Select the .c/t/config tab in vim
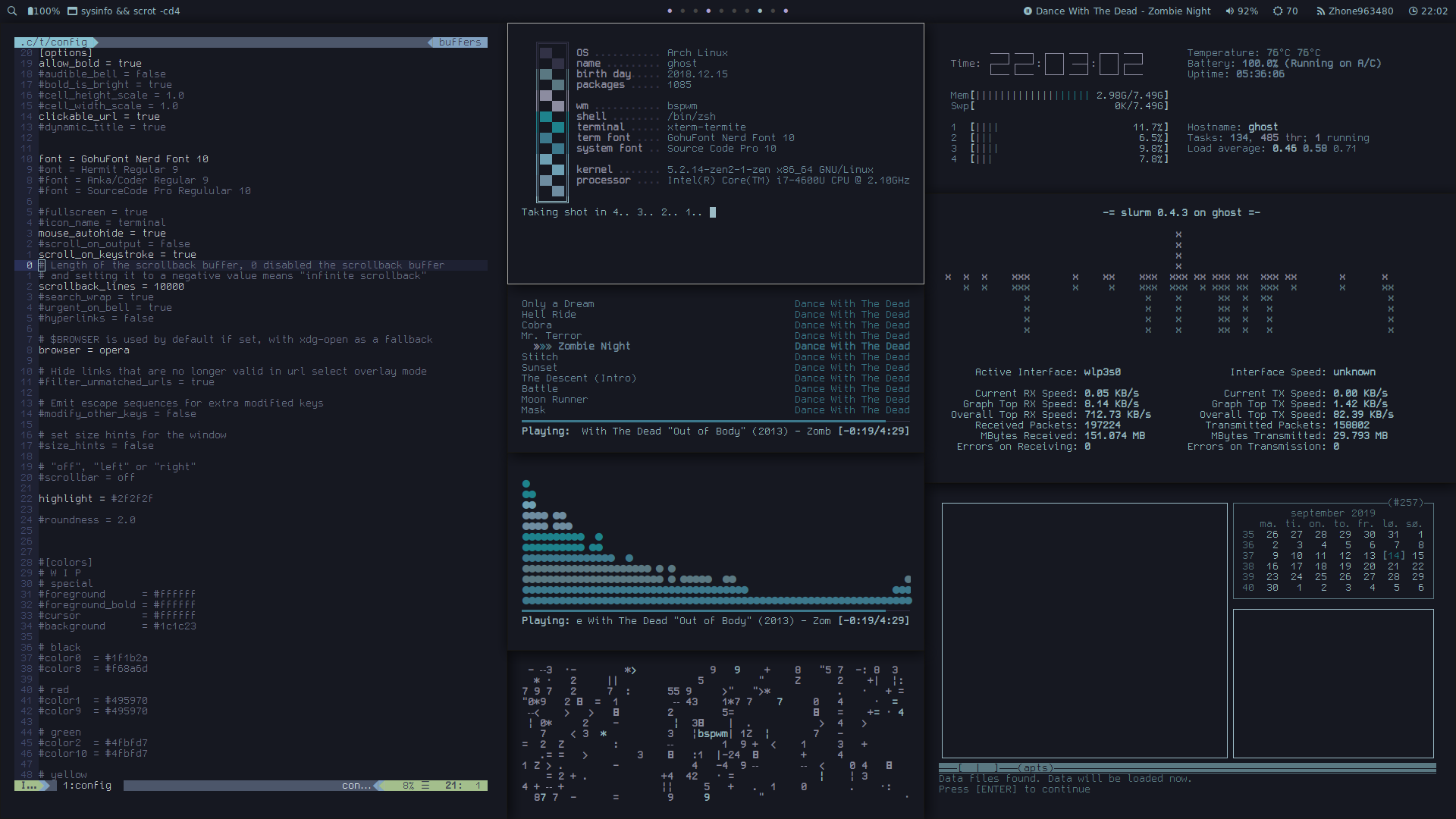The image size is (1456, 819). pos(55,42)
